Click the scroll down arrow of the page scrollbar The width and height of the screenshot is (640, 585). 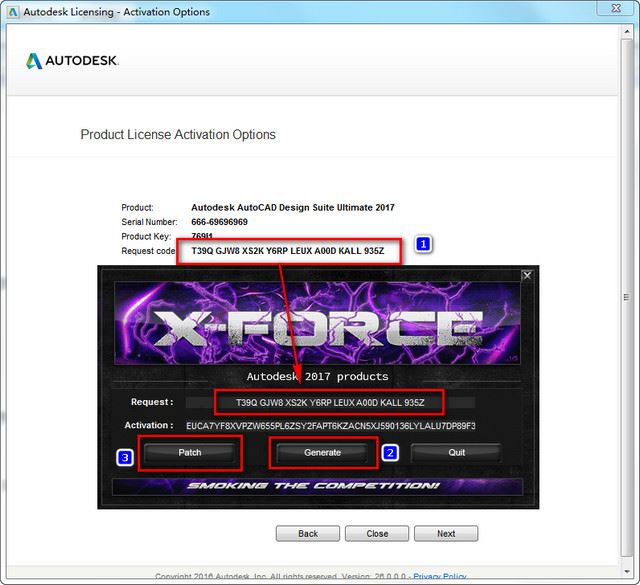coord(627,571)
